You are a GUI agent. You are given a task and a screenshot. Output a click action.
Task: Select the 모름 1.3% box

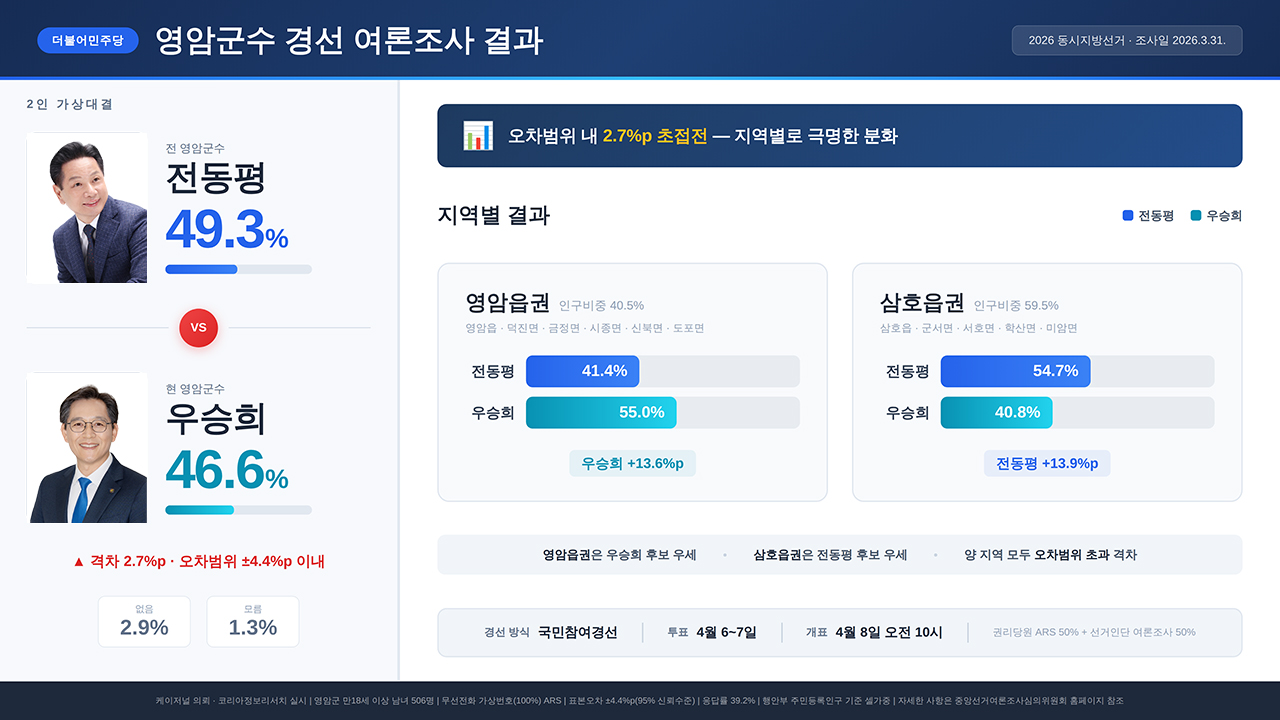(x=253, y=621)
